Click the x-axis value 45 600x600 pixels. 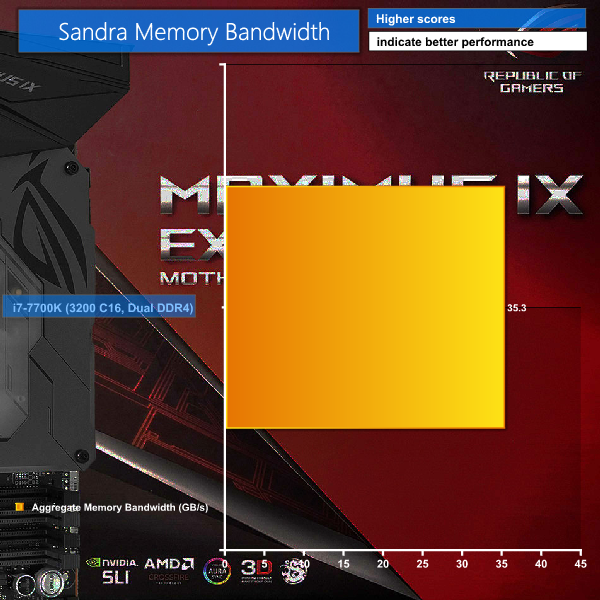click(580, 564)
